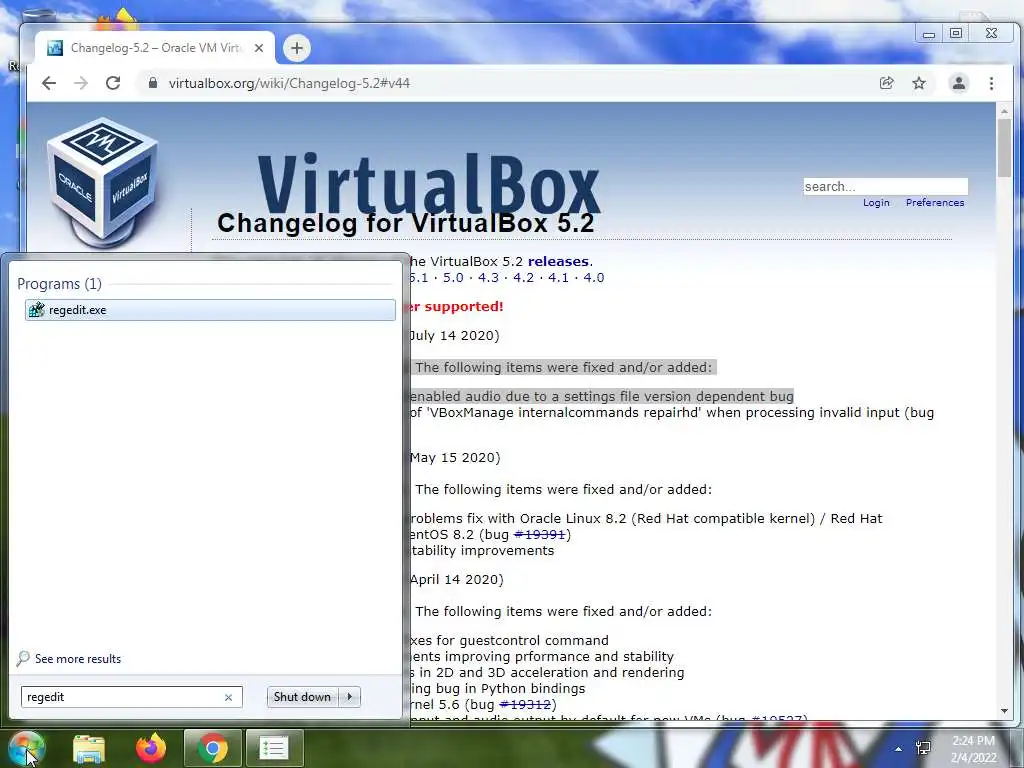Go back in Chrome browser
Image resolution: width=1024 pixels, height=768 pixels.
coord(49,83)
